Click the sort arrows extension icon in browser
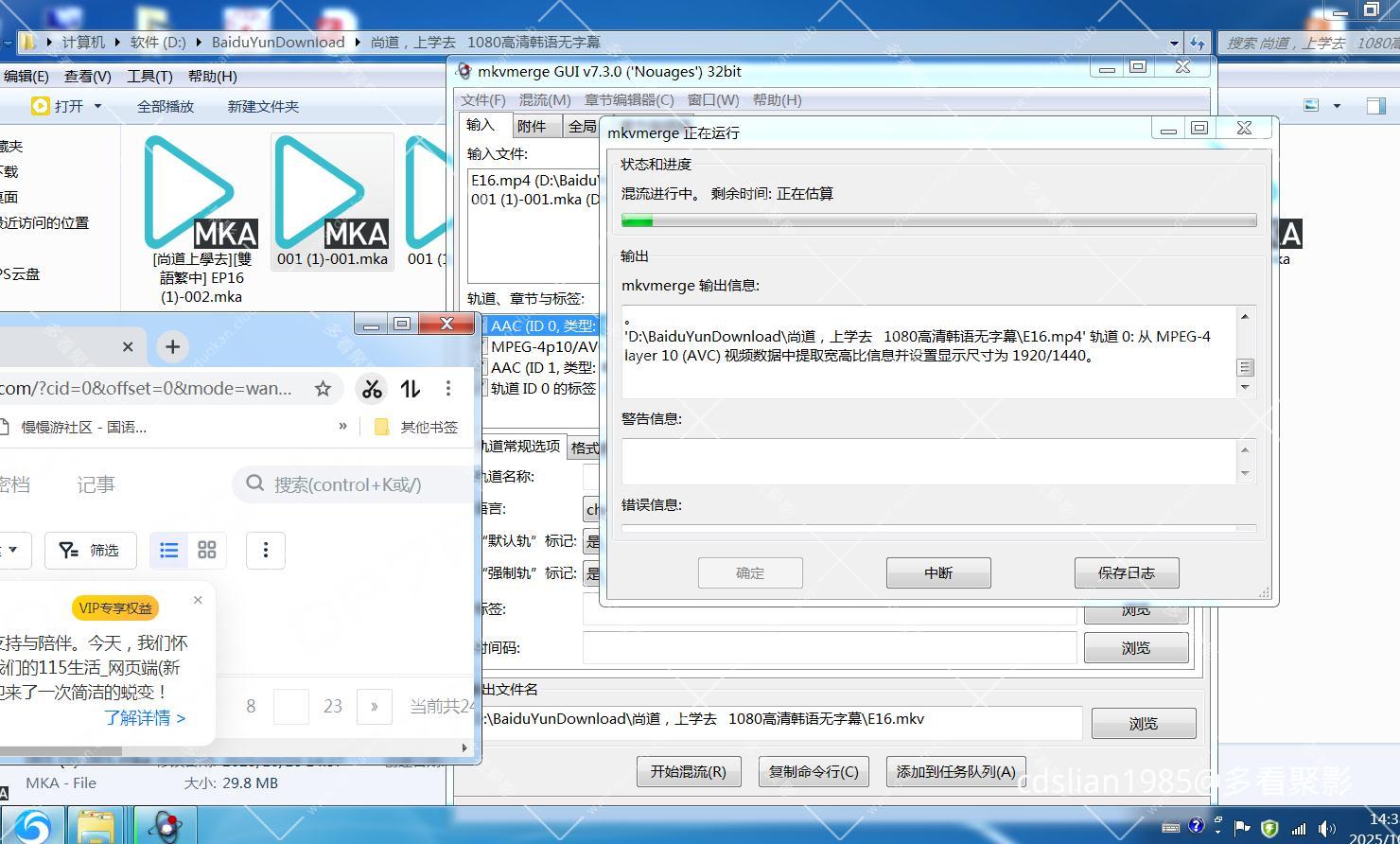 pyautogui.click(x=409, y=388)
